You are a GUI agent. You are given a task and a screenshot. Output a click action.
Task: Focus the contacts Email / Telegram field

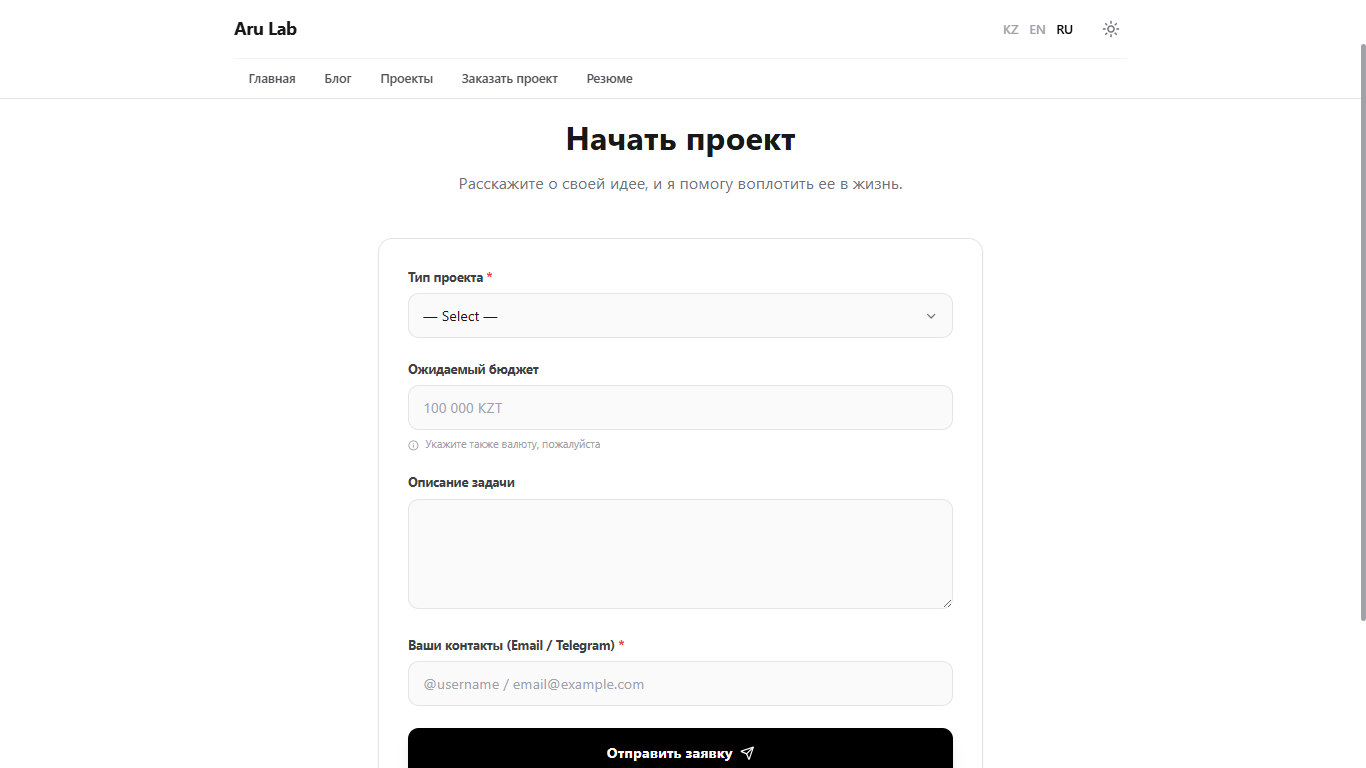pyautogui.click(x=680, y=684)
